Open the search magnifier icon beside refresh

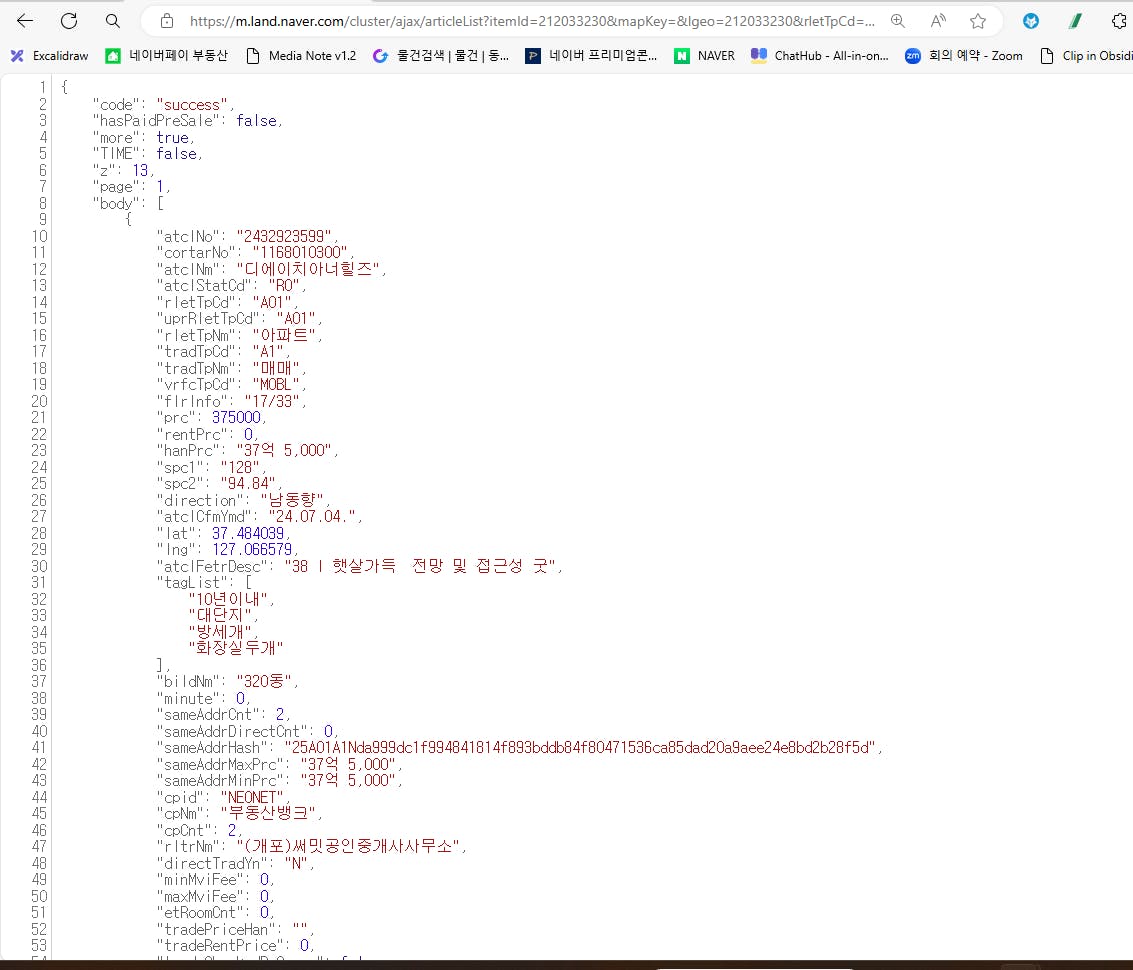[x=112, y=21]
